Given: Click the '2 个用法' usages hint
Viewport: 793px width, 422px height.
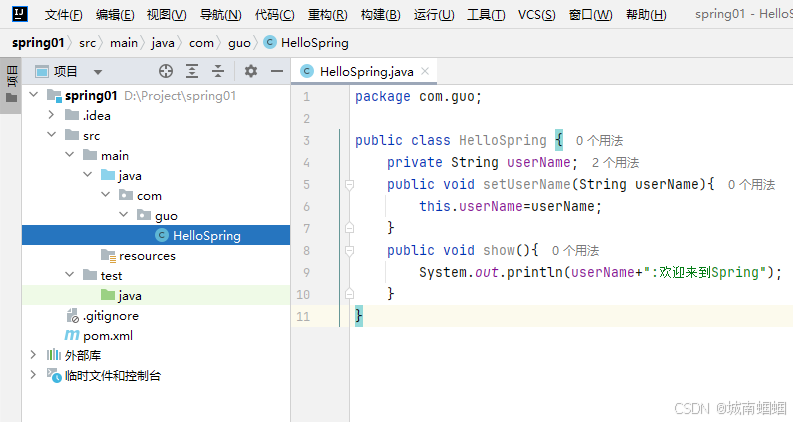Looking at the screenshot, I should tap(615, 162).
